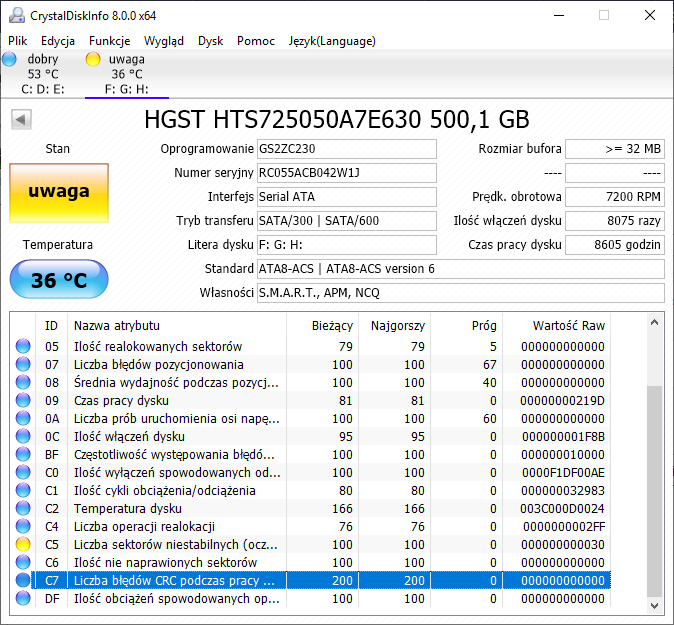Click the Własności field S.M.A.R.T., APM, NCQ
This screenshot has height=625, width=674.
[461, 293]
